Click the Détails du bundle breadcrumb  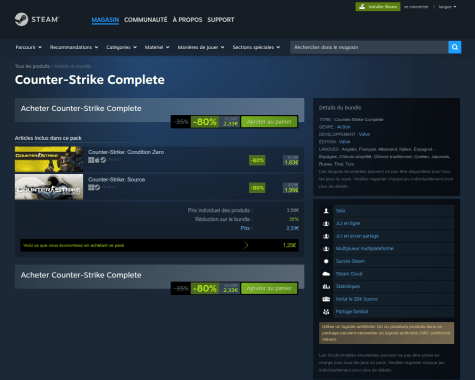(73, 66)
